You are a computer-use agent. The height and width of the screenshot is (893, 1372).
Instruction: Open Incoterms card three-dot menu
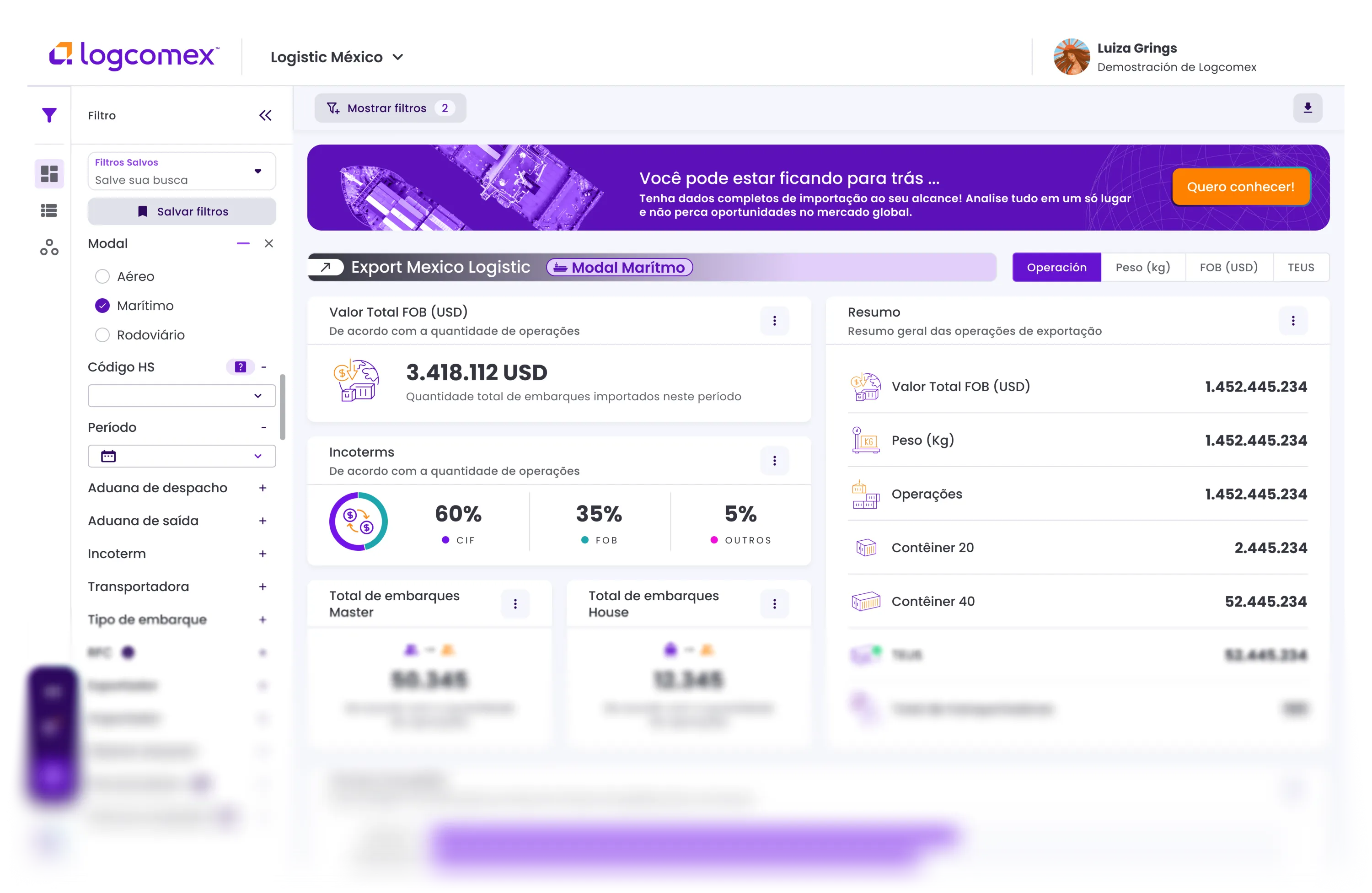point(774,461)
